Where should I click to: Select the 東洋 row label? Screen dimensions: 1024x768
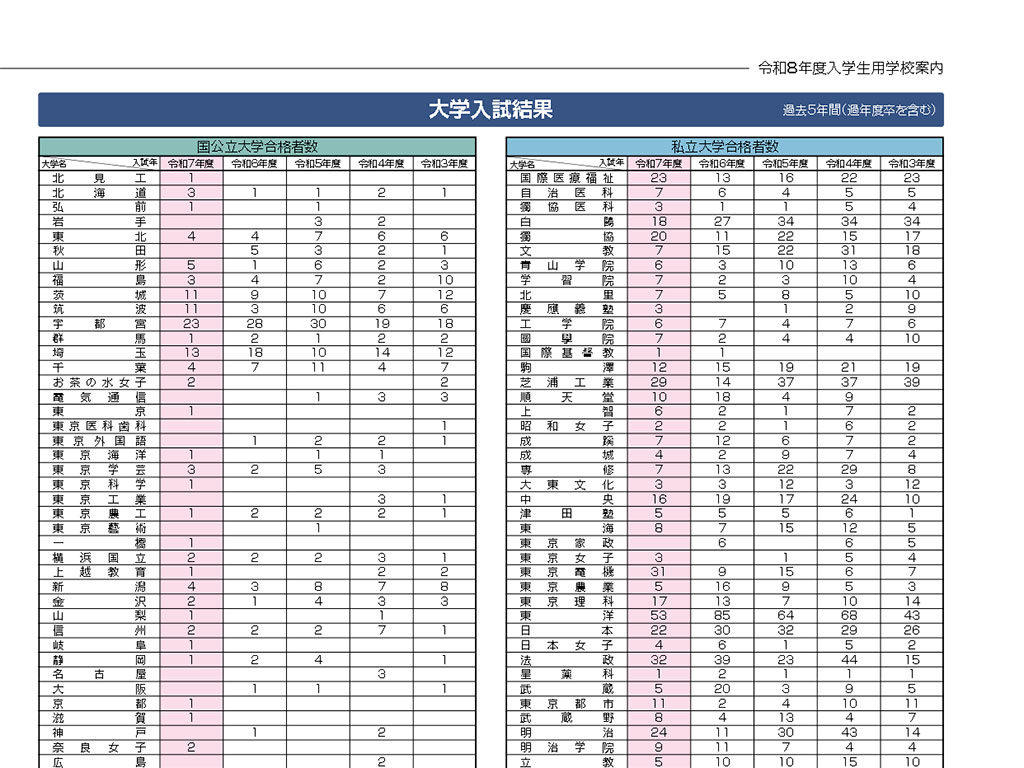coord(566,615)
